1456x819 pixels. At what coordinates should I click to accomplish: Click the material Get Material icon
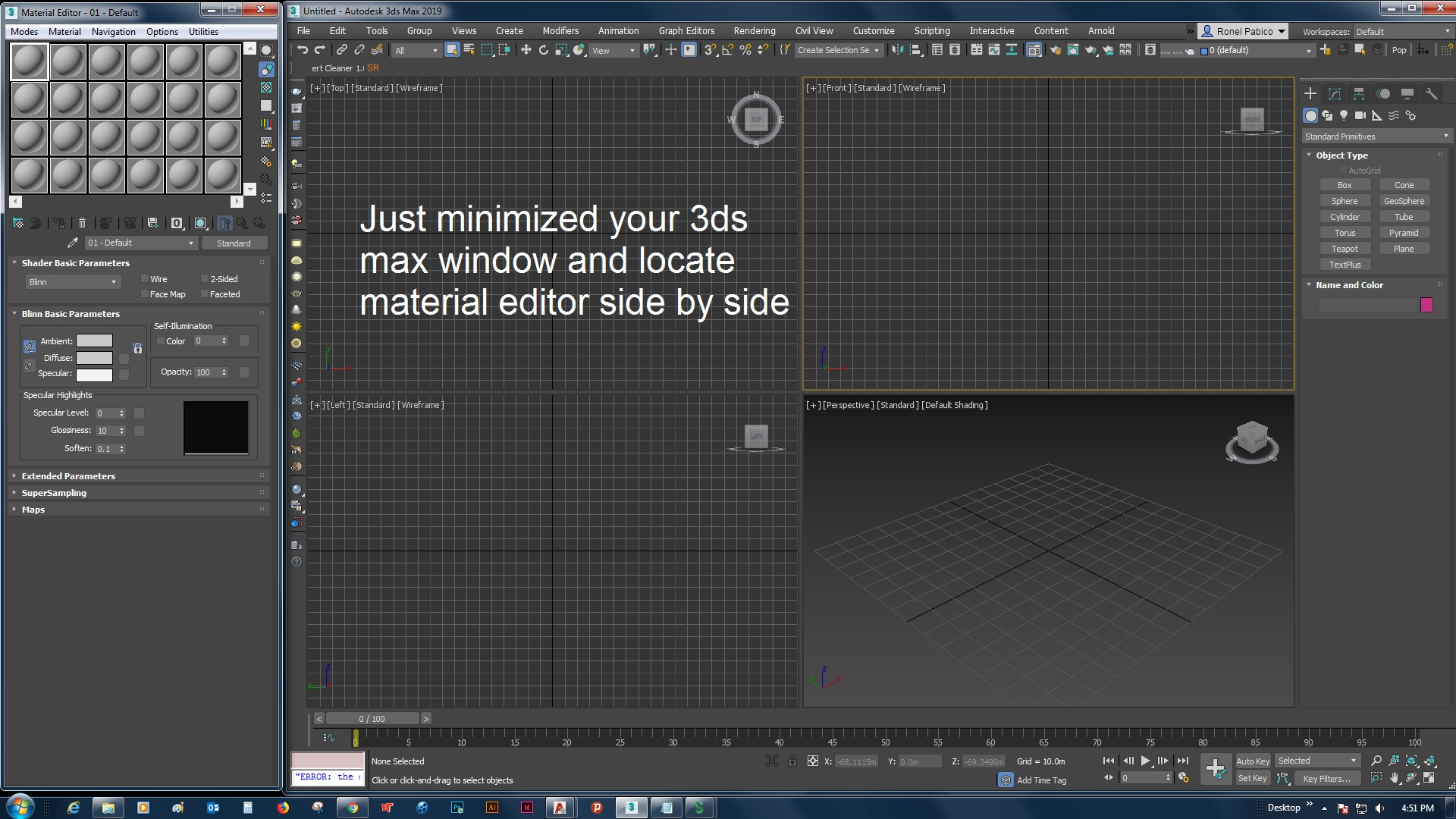pos(17,222)
